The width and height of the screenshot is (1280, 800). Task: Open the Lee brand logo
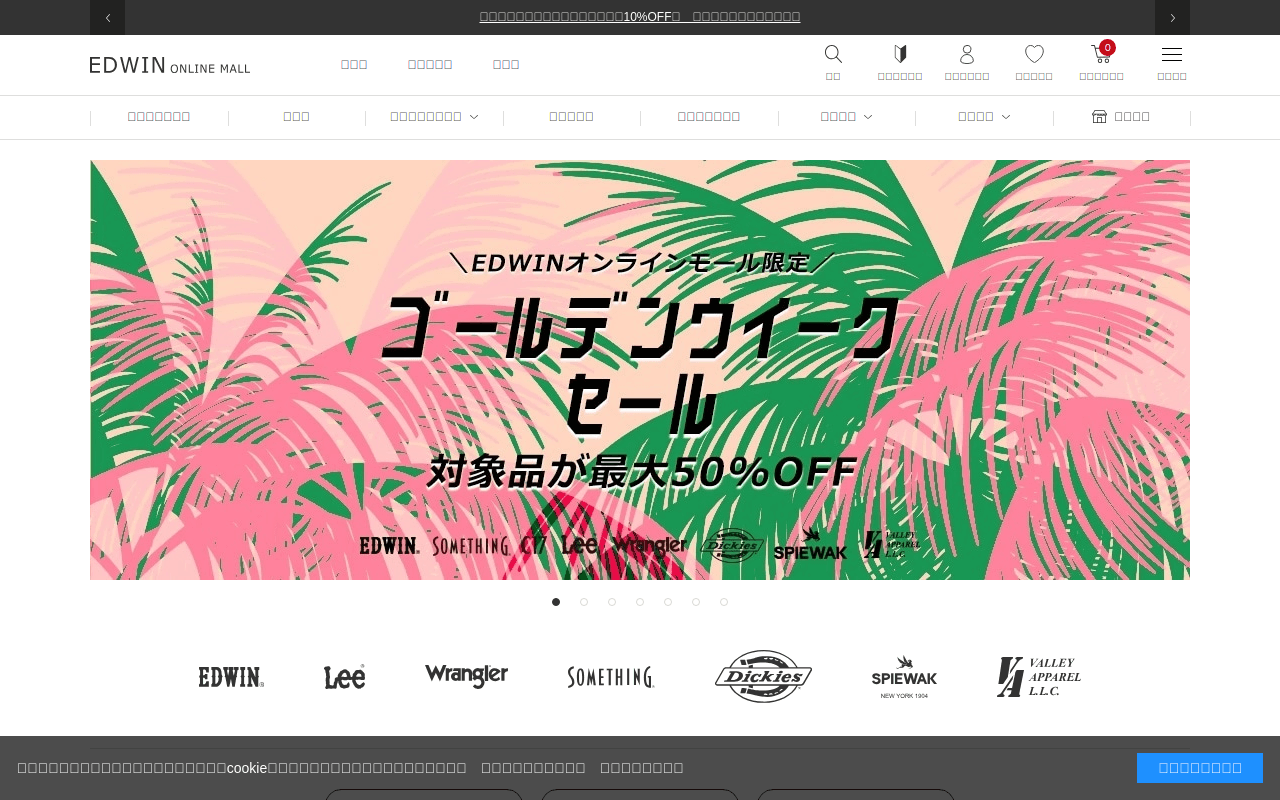tap(345, 677)
